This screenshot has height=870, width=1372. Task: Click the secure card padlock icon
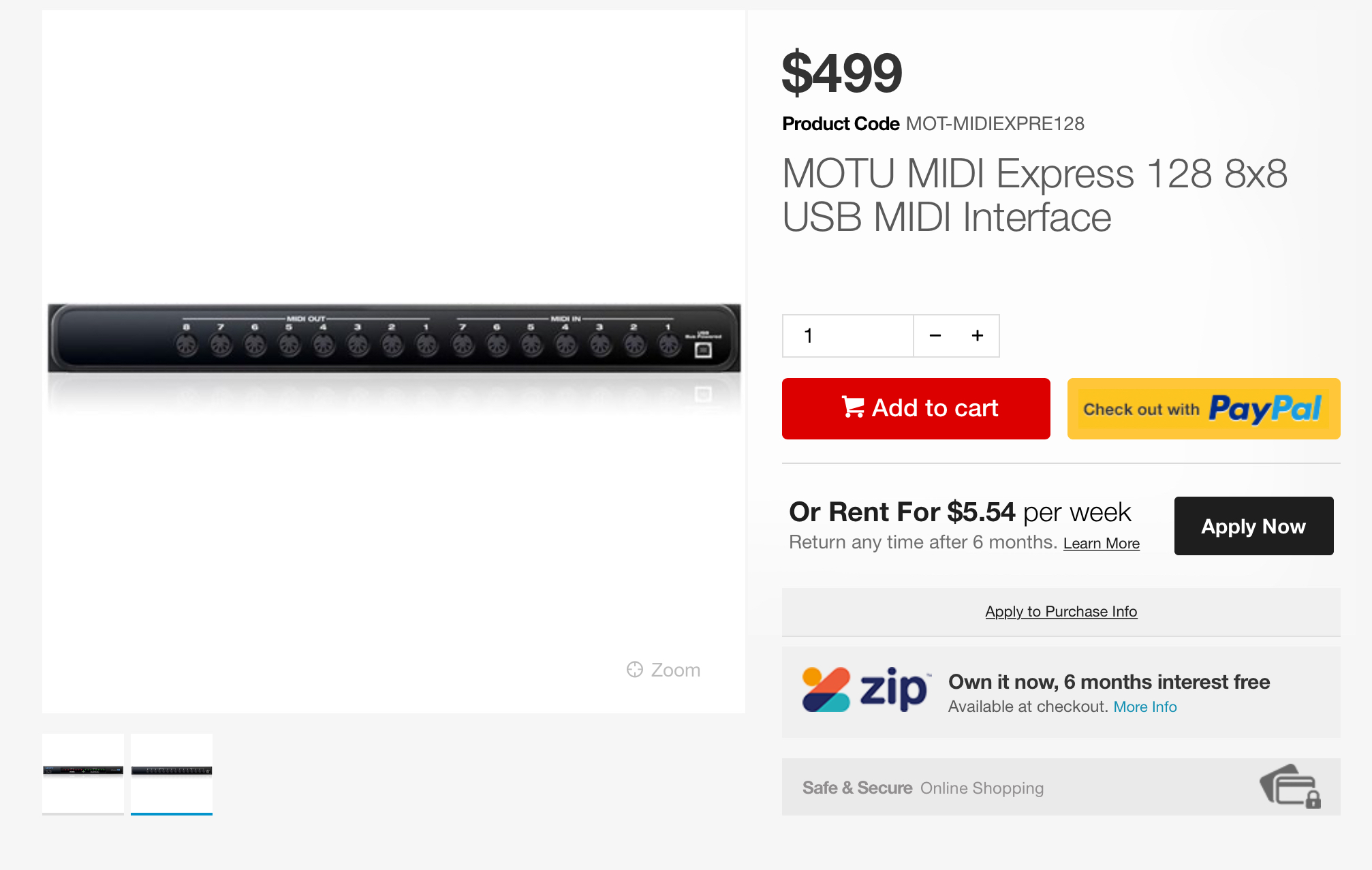1291,787
